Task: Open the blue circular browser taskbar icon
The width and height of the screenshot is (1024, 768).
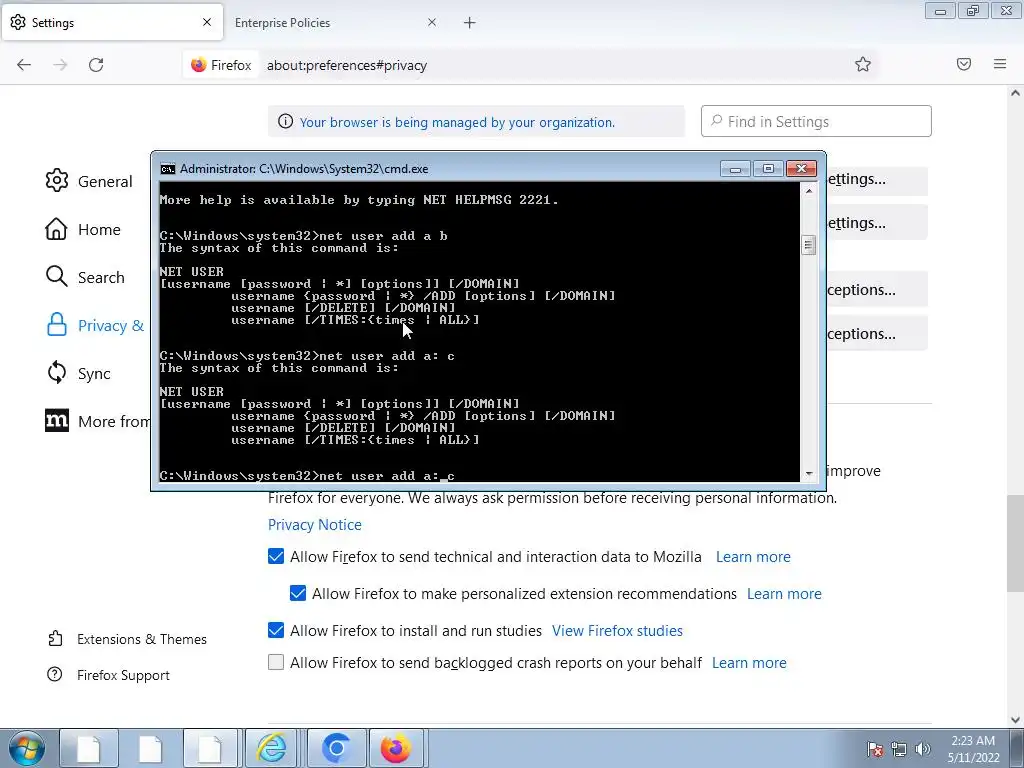Action: (x=336, y=748)
